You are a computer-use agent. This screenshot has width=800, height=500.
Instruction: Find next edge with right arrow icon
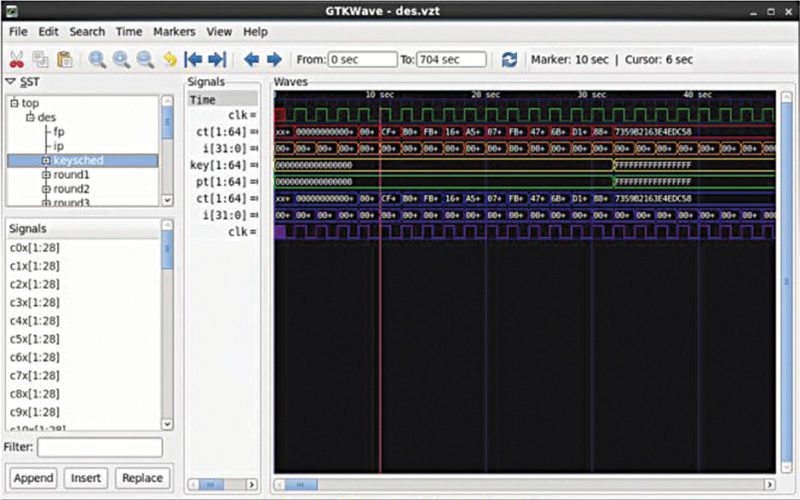click(x=274, y=59)
